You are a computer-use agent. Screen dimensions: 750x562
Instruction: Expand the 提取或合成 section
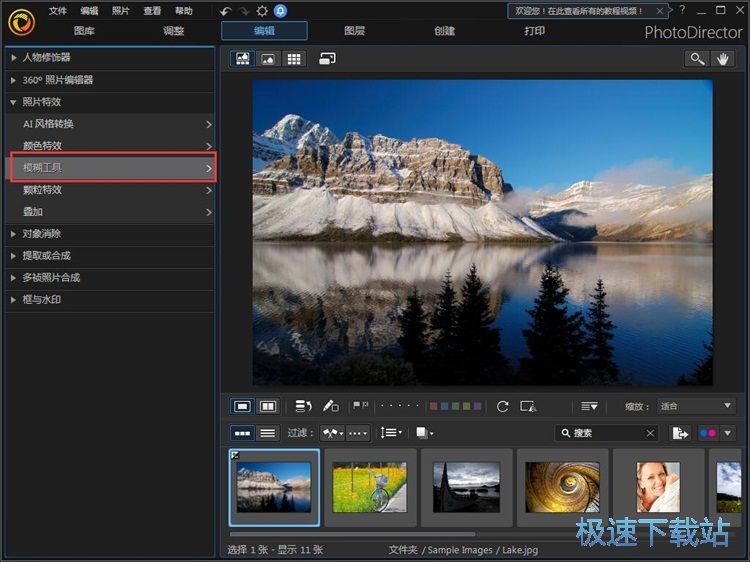(110, 256)
